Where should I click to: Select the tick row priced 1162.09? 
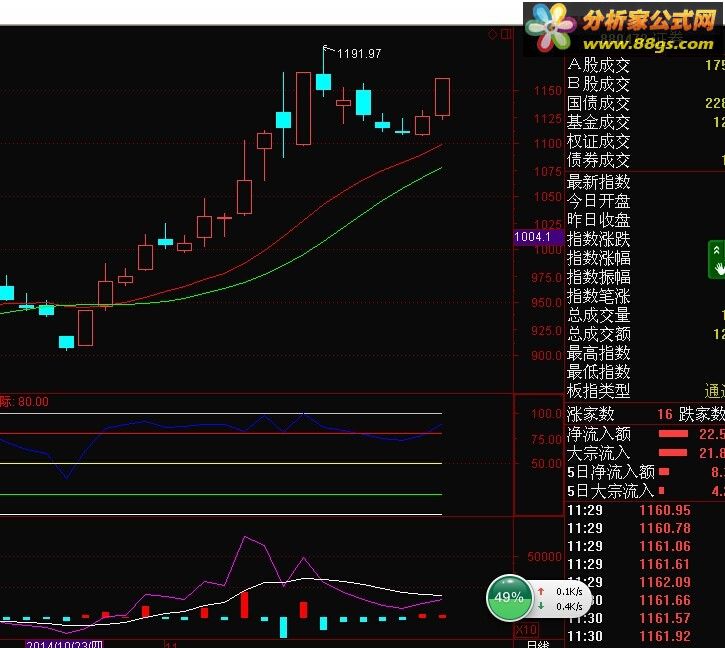[645, 582]
